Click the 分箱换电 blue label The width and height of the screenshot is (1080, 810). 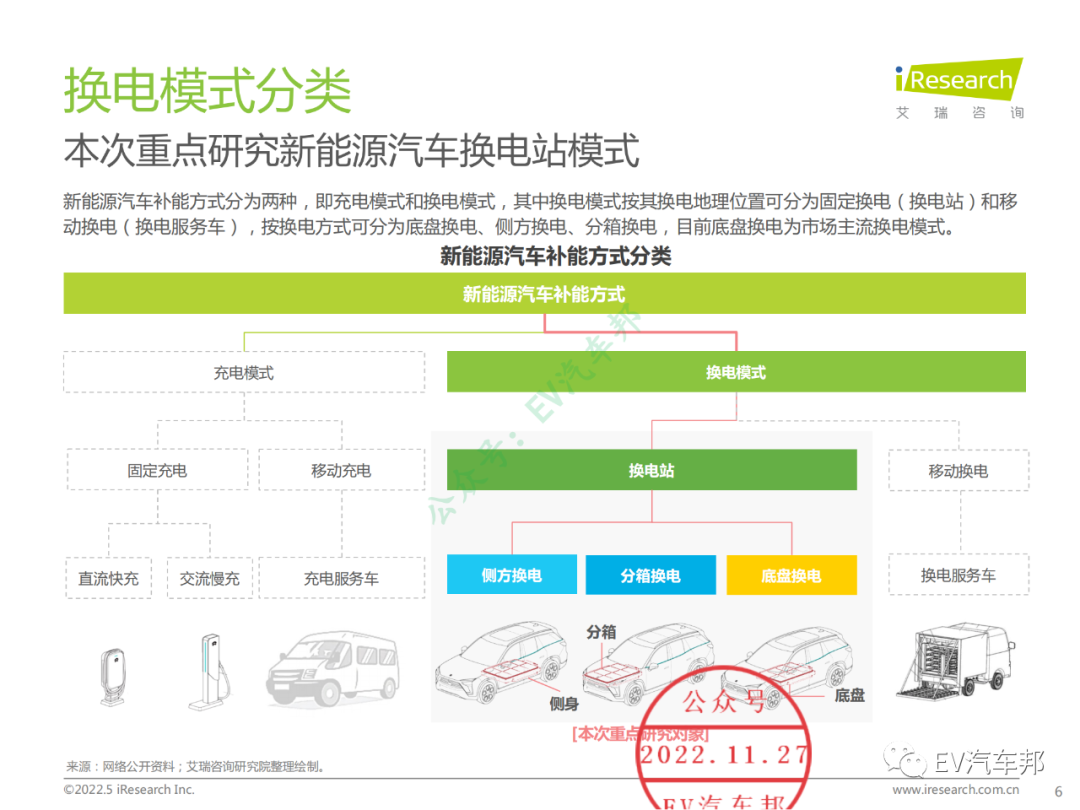(651, 575)
